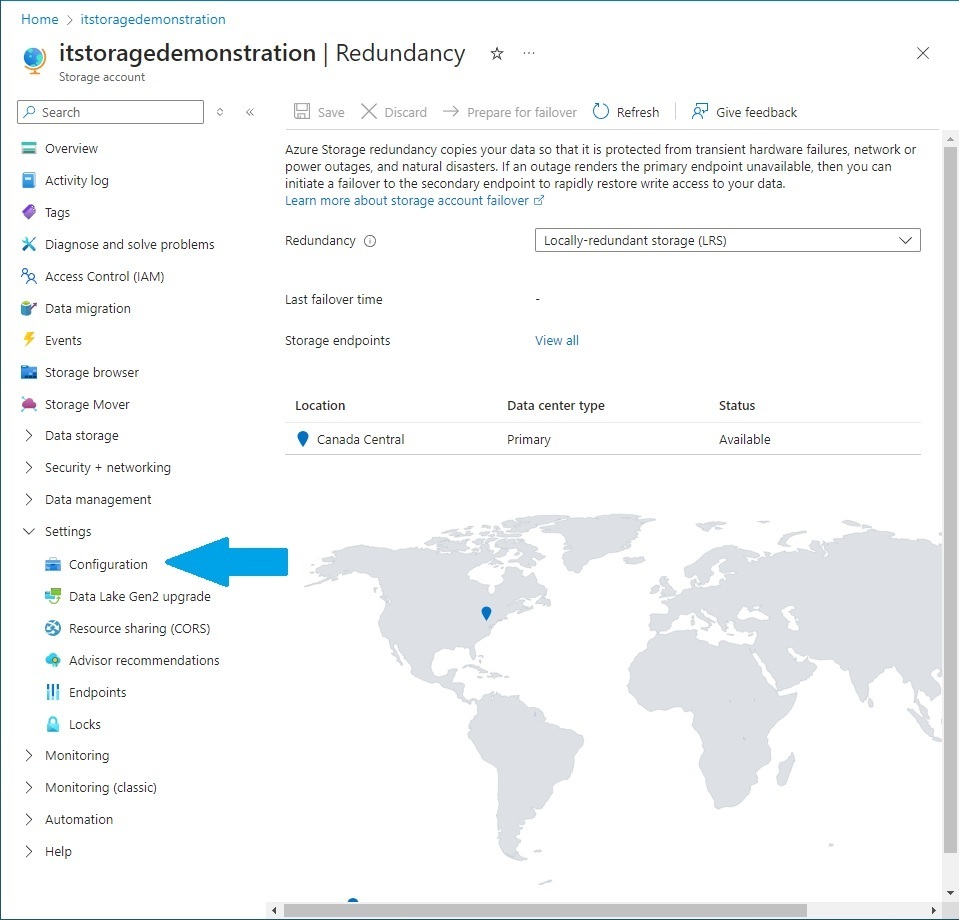Click the sidebar Search field
This screenshot has height=920, width=959.
[111, 112]
